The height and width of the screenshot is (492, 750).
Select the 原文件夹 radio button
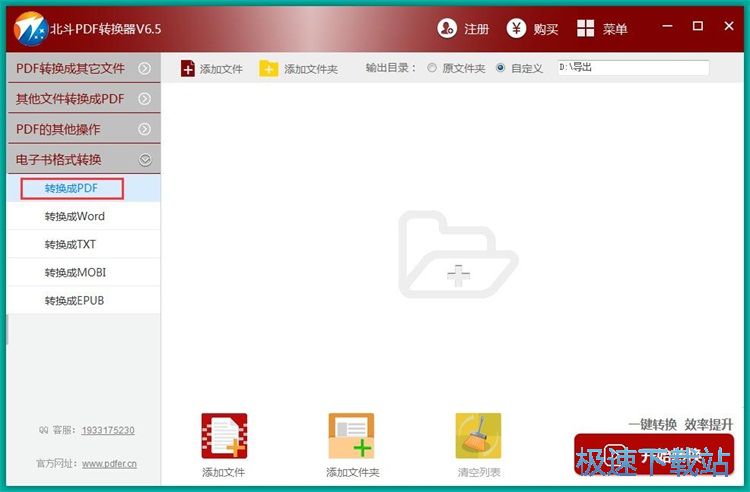432,68
